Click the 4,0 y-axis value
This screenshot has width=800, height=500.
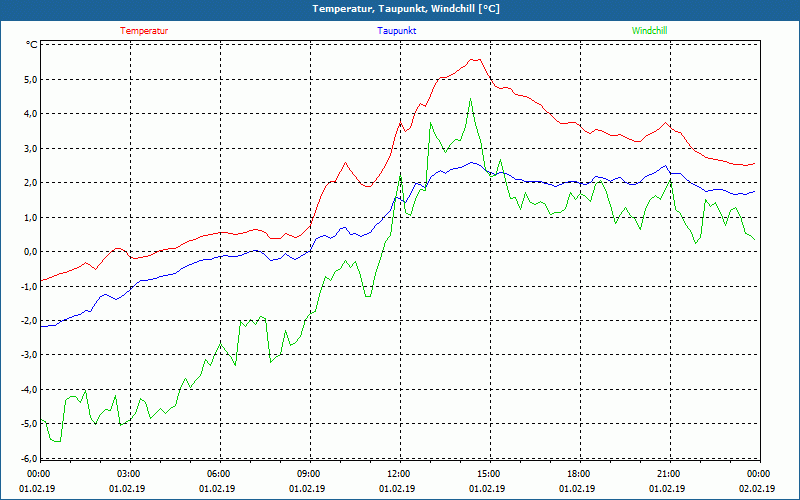coord(29,114)
